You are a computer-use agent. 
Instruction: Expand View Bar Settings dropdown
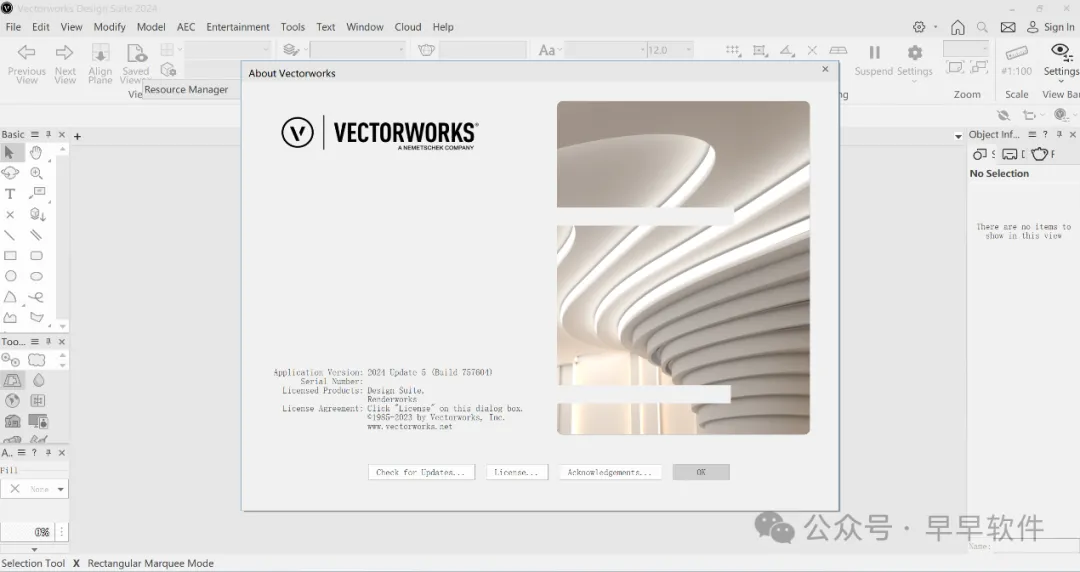pyautogui.click(x=1061, y=81)
